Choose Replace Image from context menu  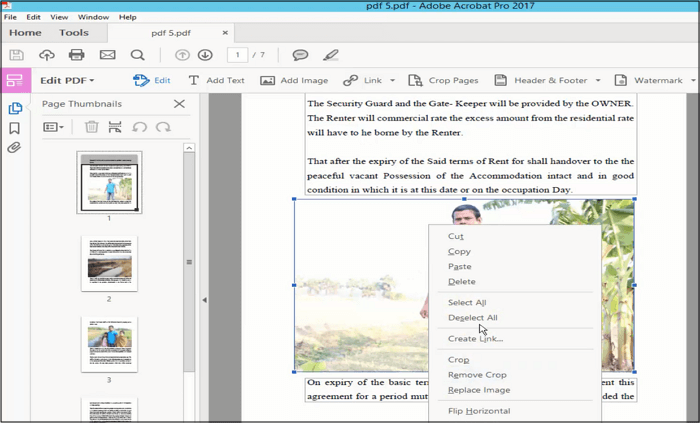point(479,389)
